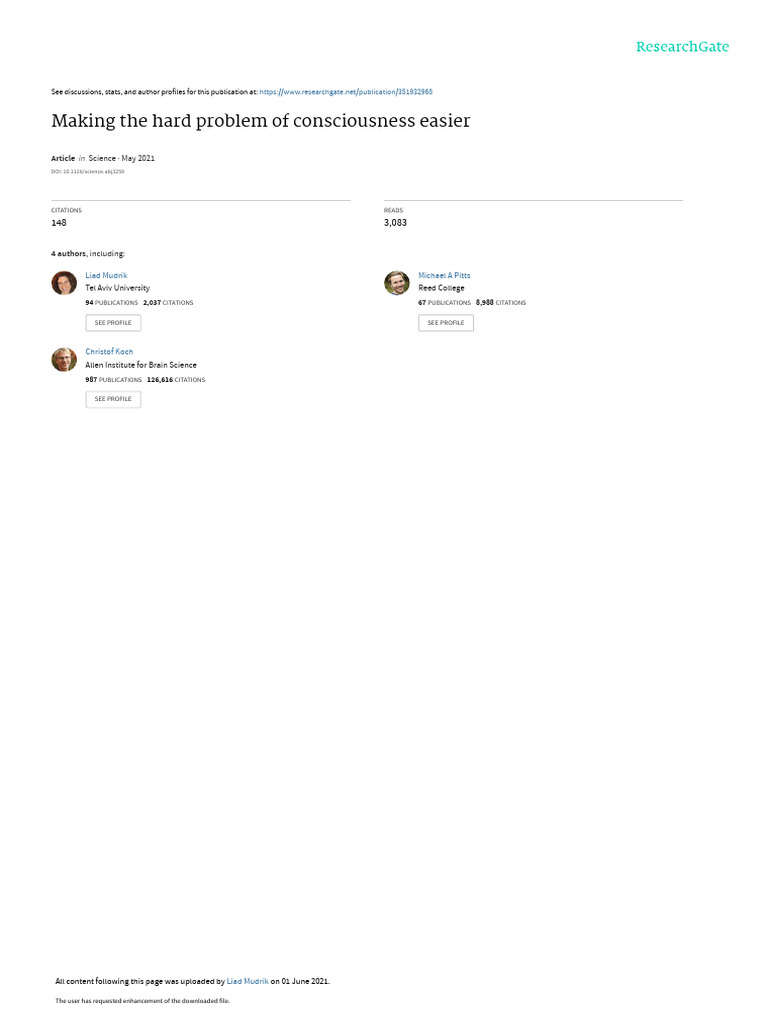Click the Liad Mudrik uploader link at bottom
The image size is (768, 1024).
point(248,981)
